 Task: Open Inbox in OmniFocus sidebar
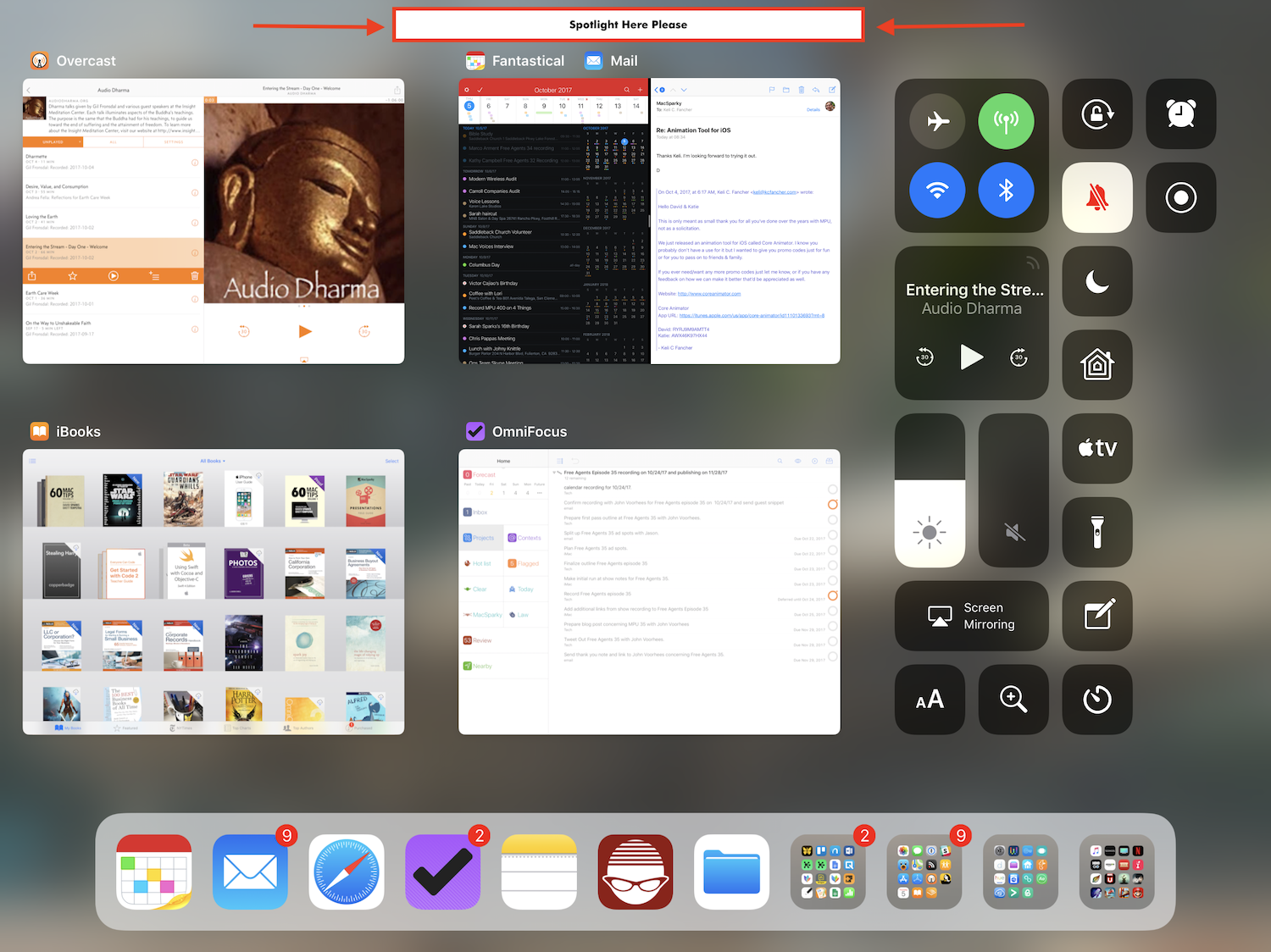[x=475, y=512]
